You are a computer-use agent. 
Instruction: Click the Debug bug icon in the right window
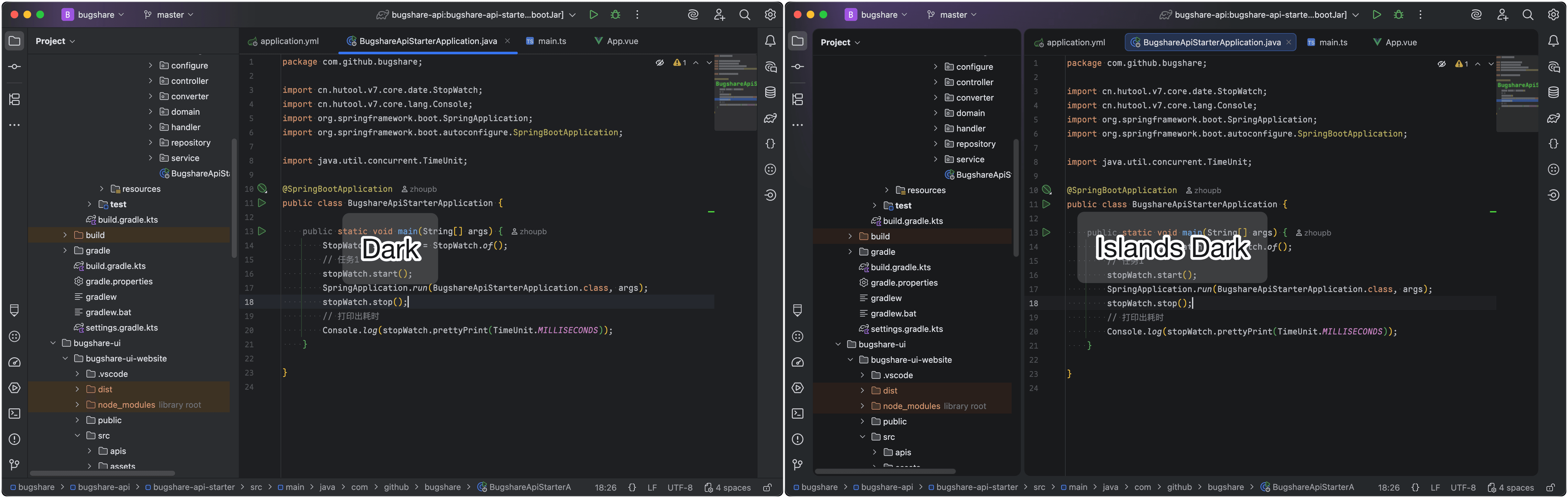[1398, 15]
